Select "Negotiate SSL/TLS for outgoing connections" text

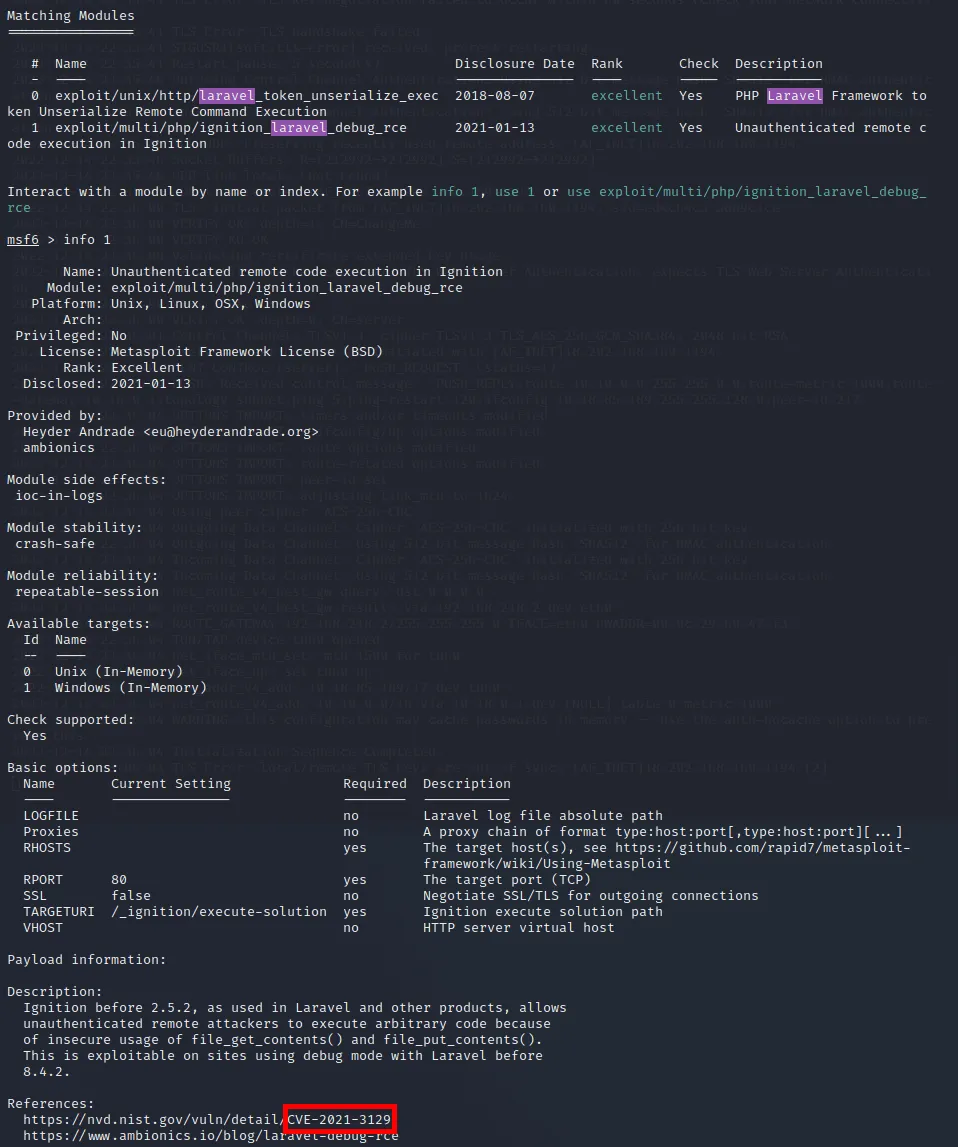click(591, 896)
